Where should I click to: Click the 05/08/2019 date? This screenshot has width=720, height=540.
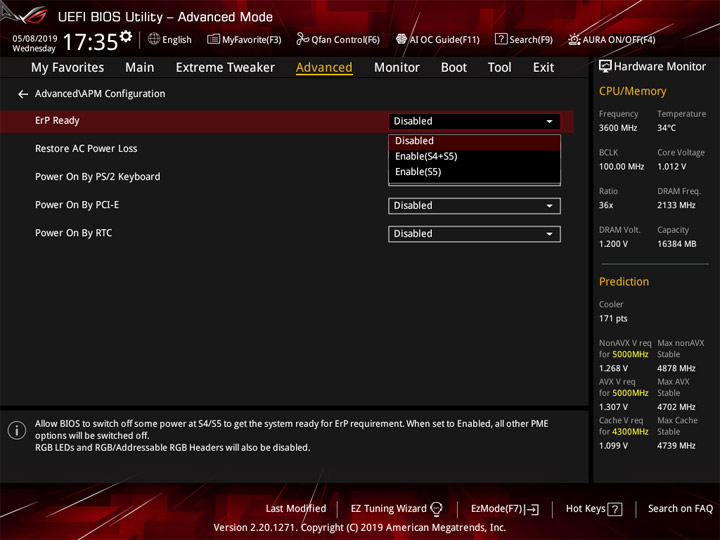34,39
